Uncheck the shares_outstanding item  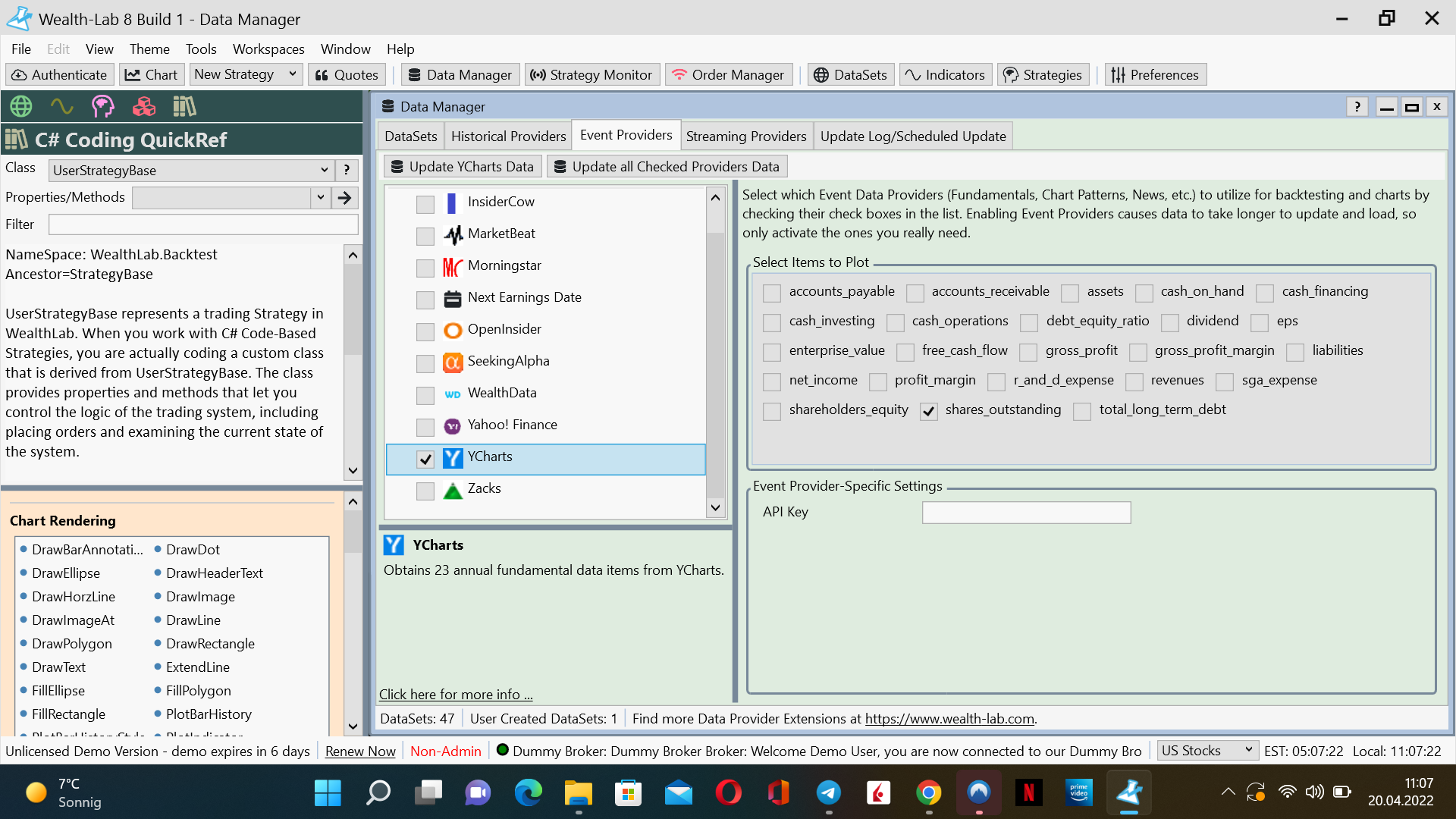(x=929, y=411)
